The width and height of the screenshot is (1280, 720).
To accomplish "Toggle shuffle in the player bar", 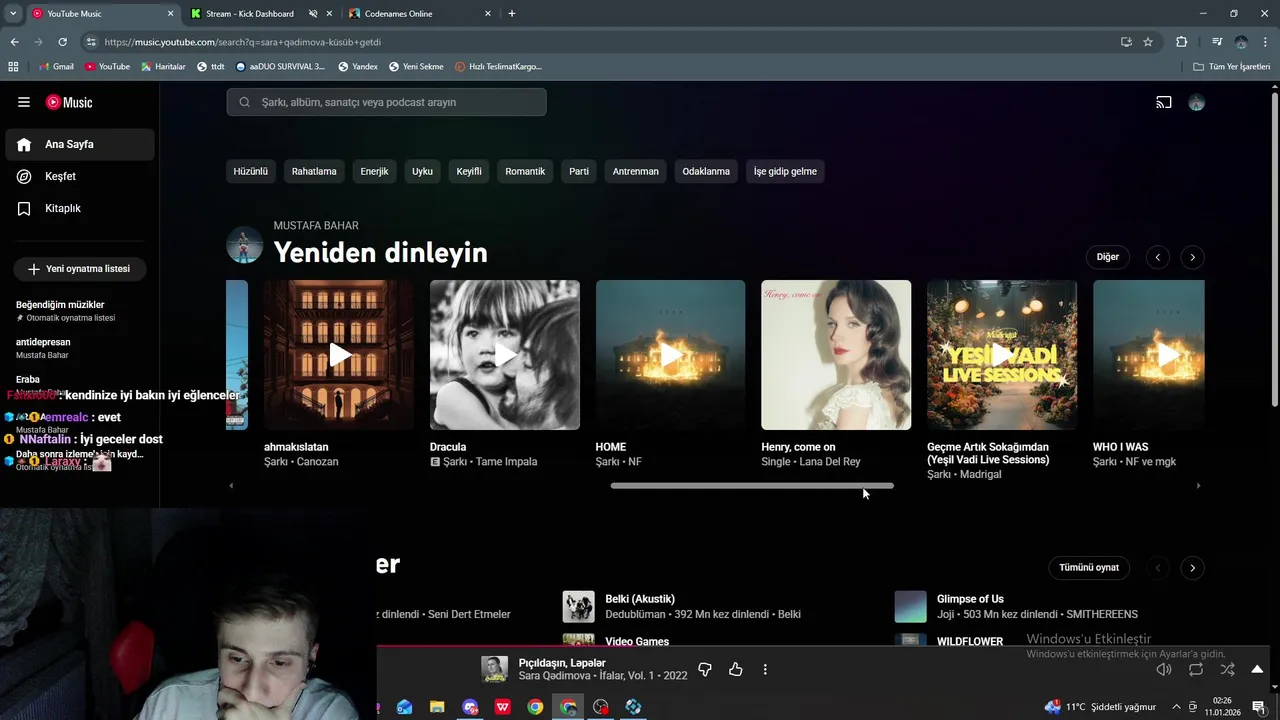I will (1227, 670).
